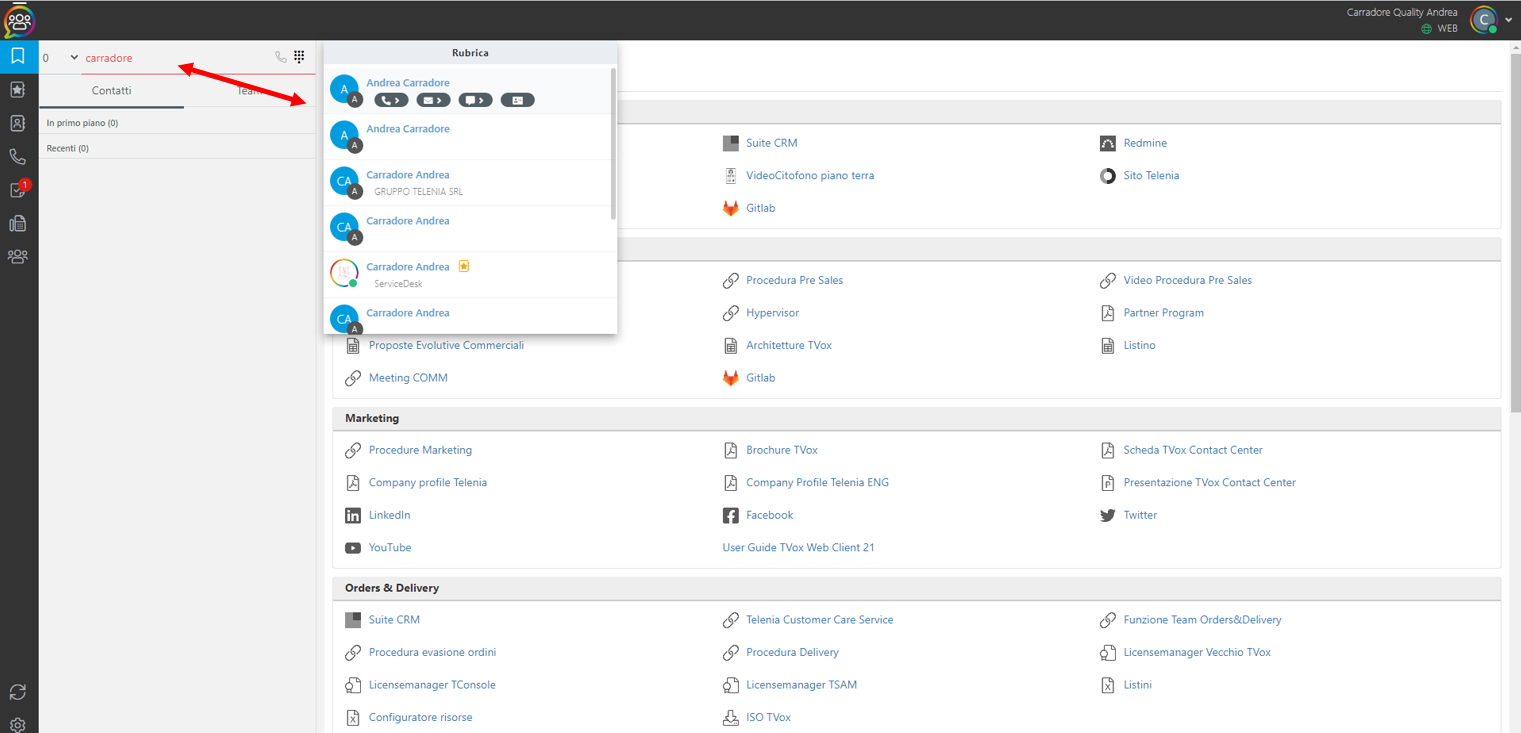Screen dimensions: 1521x733
Task: Open Scheda TVox Contact Center link
Action: (x=1193, y=450)
